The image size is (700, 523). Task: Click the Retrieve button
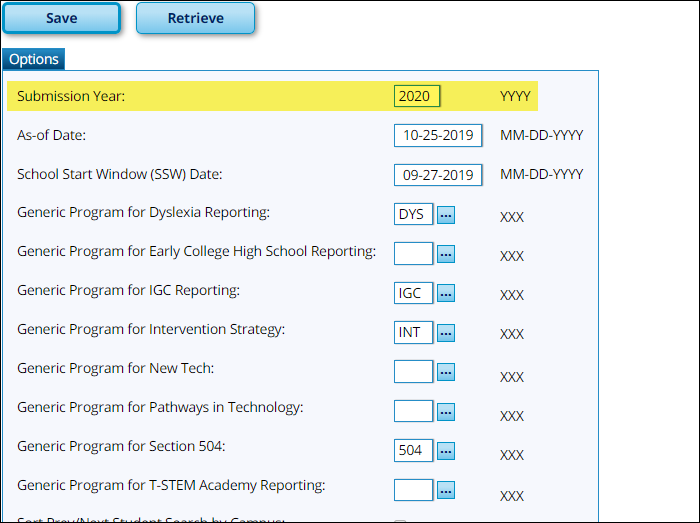[x=195, y=18]
